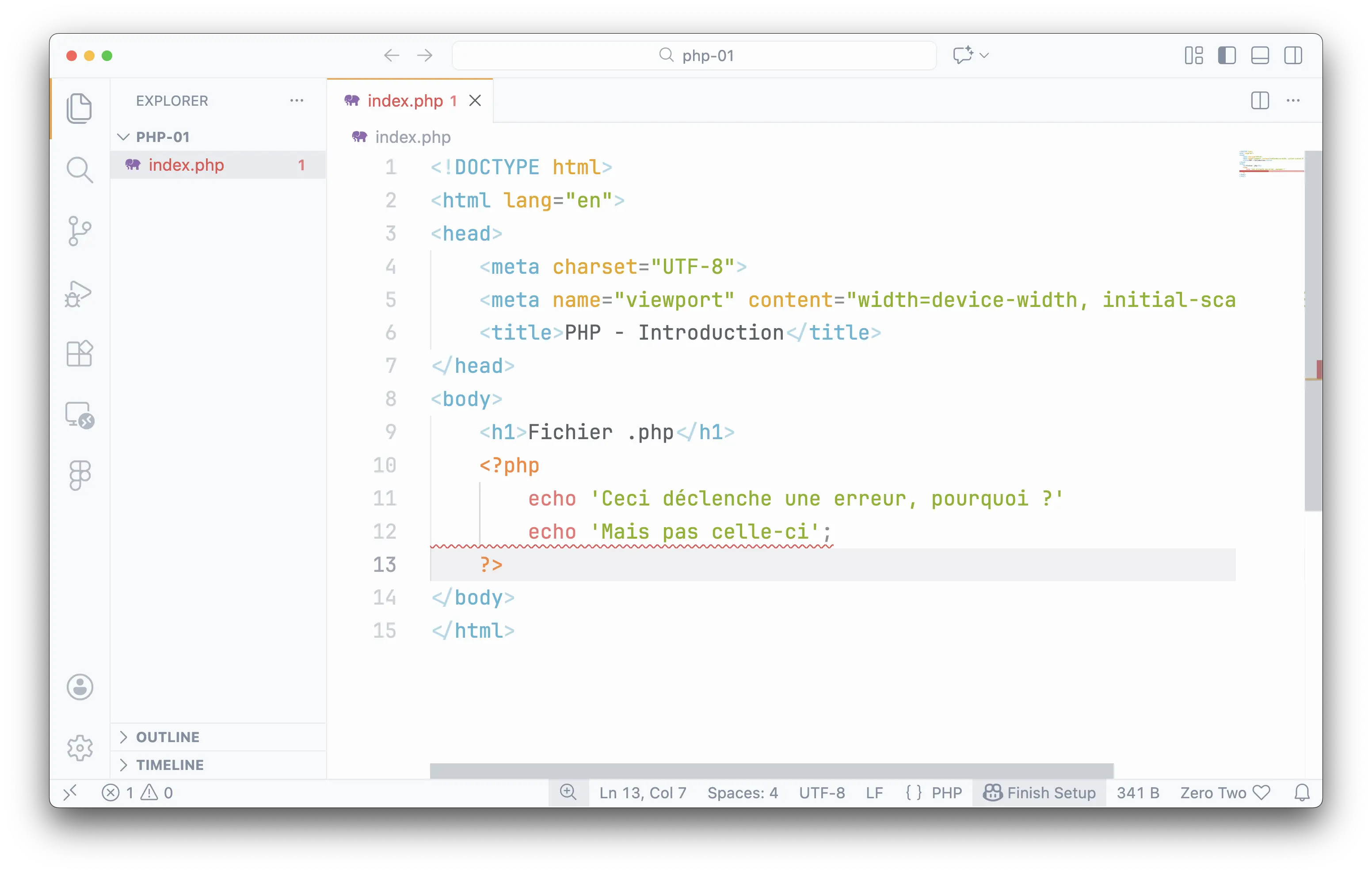Toggle the secondary side bar visibility

[1293, 56]
